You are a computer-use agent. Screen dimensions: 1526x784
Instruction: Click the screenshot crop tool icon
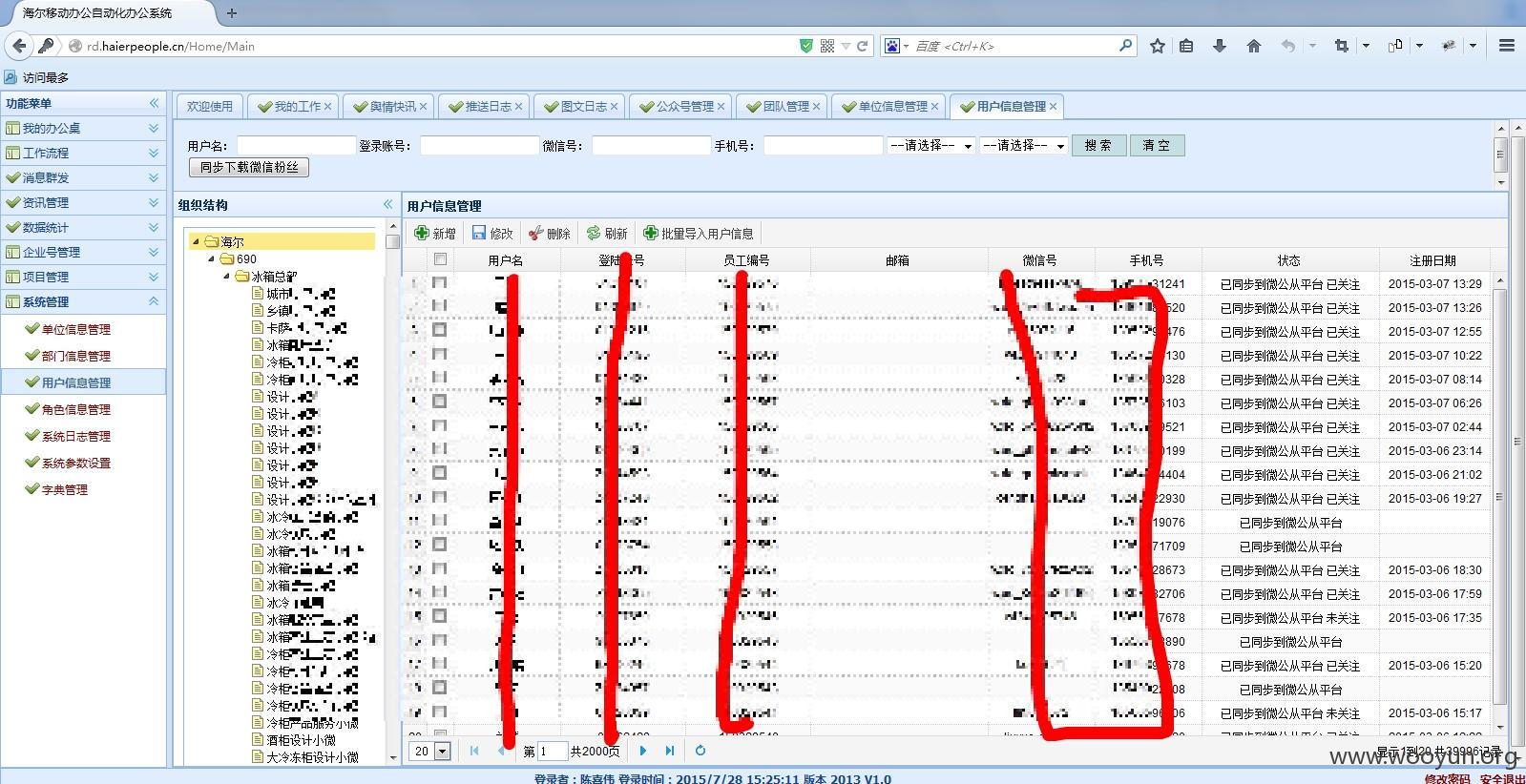point(1342,46)
